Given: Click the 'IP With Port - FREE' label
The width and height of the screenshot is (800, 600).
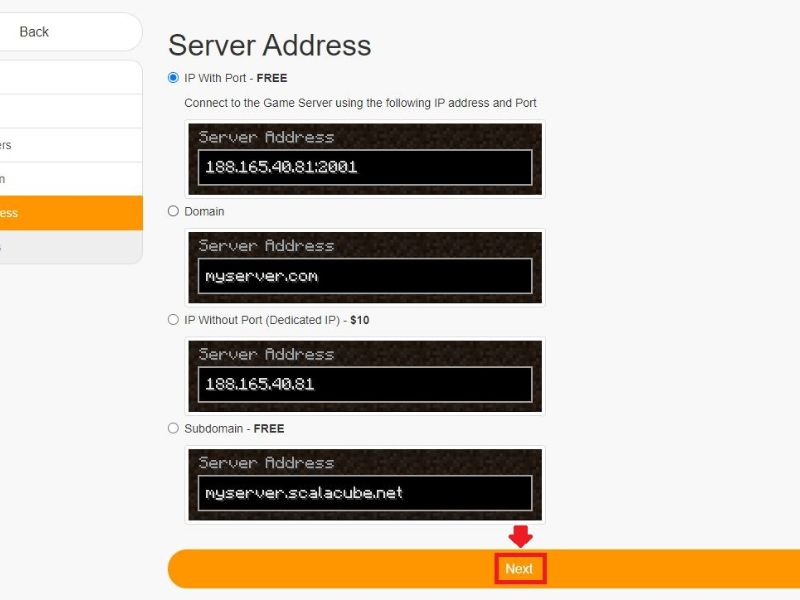Looking at the screenshot, I should (x=236, y=78).
